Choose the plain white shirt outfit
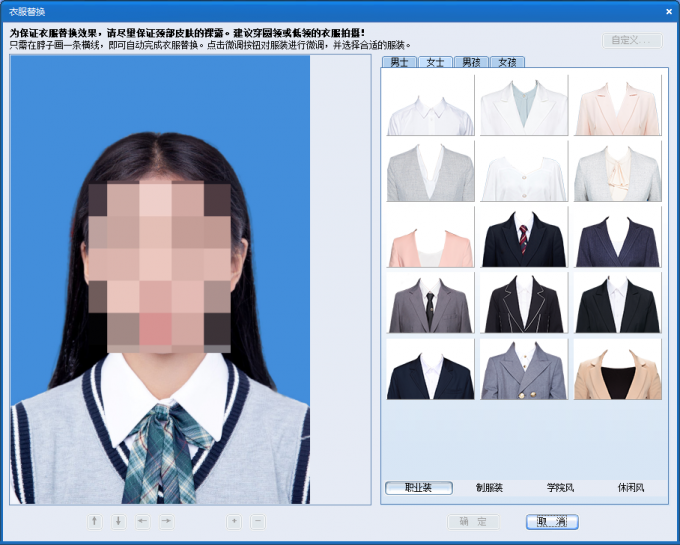 (431, 105)
